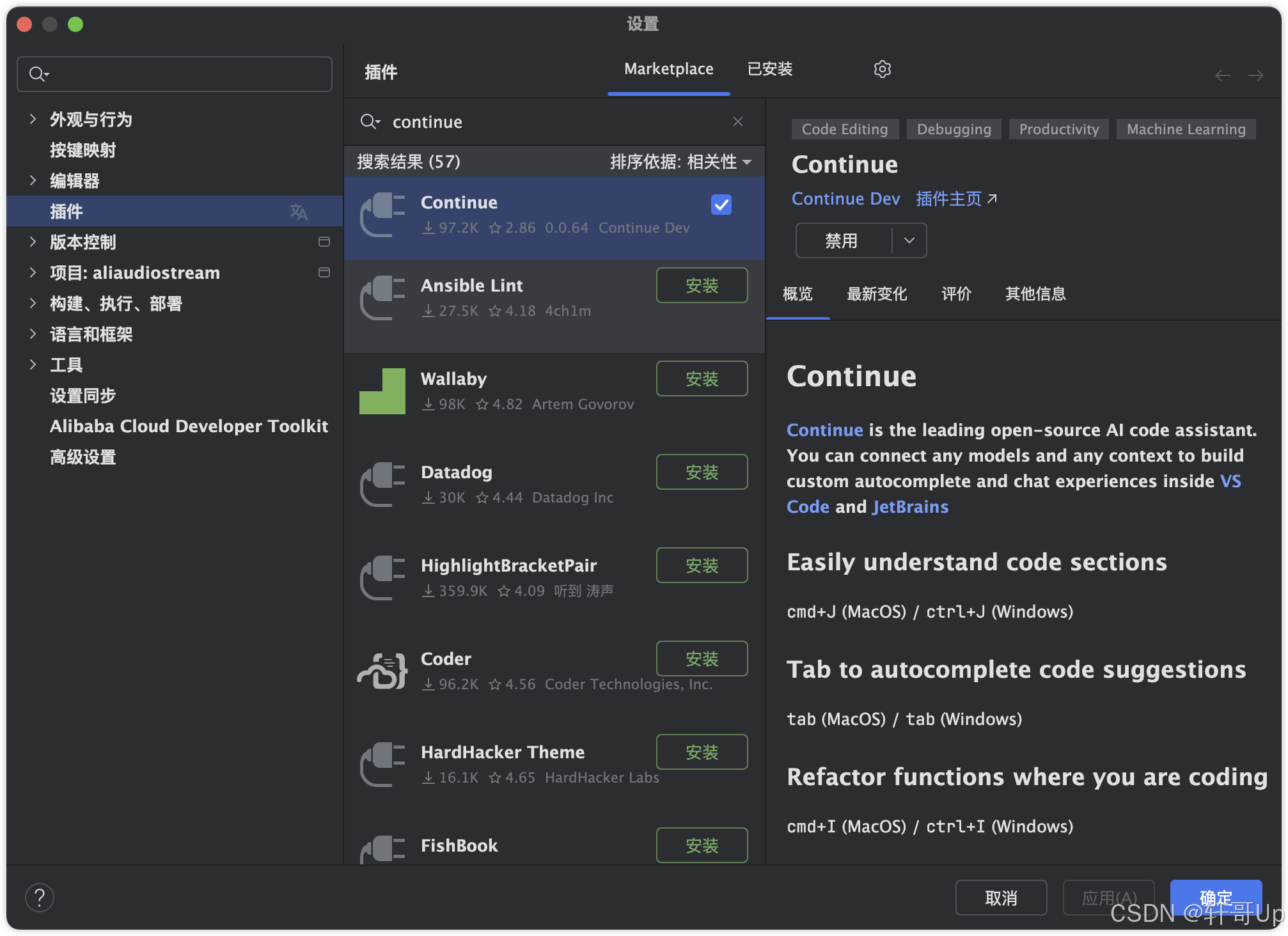Select the FishBook plugin icon
This screenshot has width=1288, height=936.
coord(382,850)
